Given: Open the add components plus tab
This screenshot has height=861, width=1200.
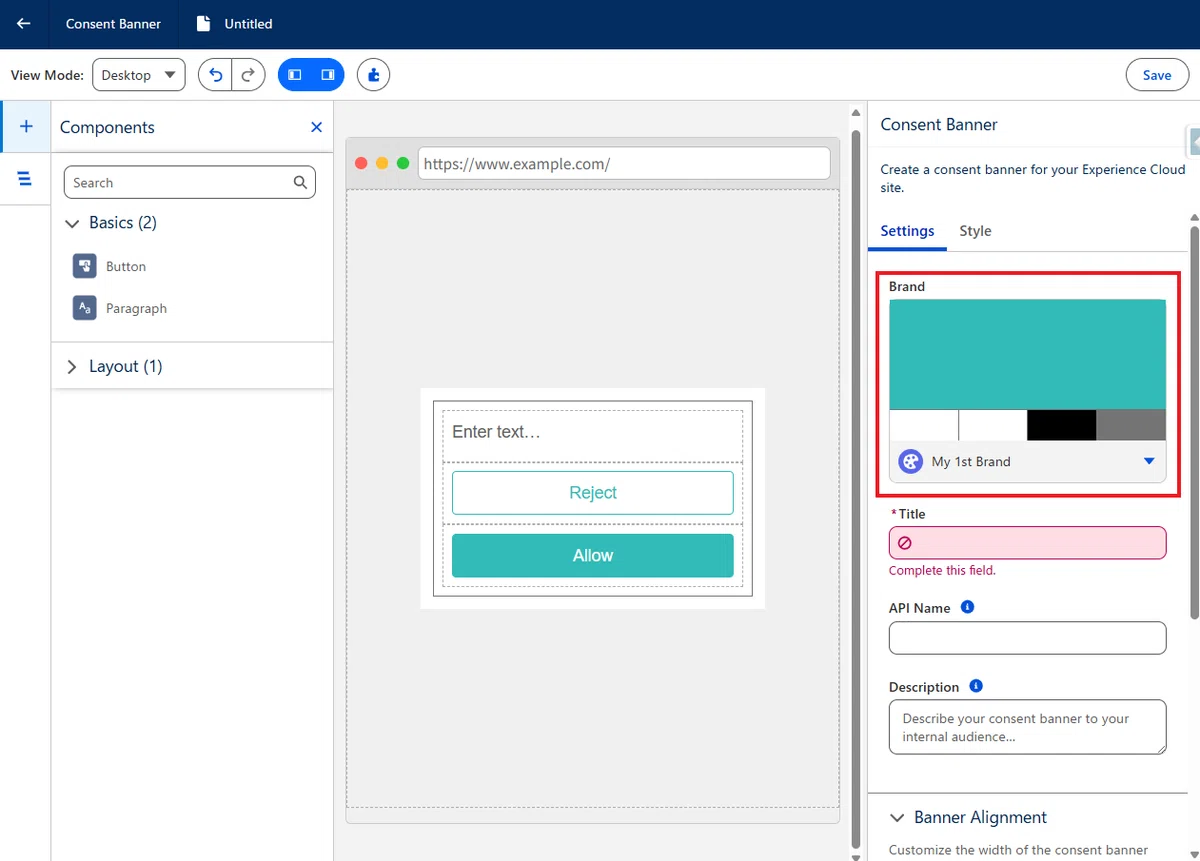Looking at the screenshot, I should tap(26, 127).
